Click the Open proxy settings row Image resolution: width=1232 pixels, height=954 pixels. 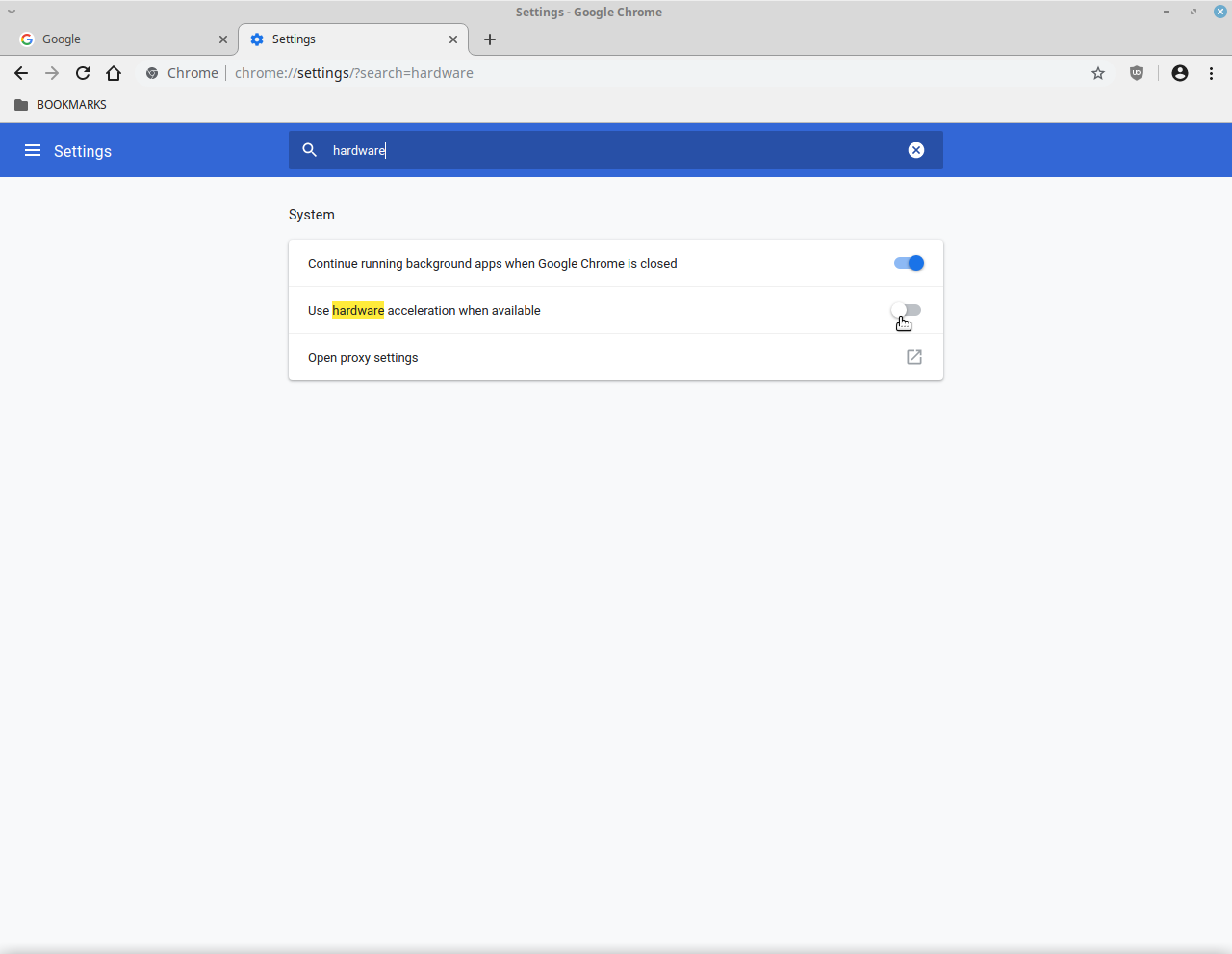click(x=616, y=357)
